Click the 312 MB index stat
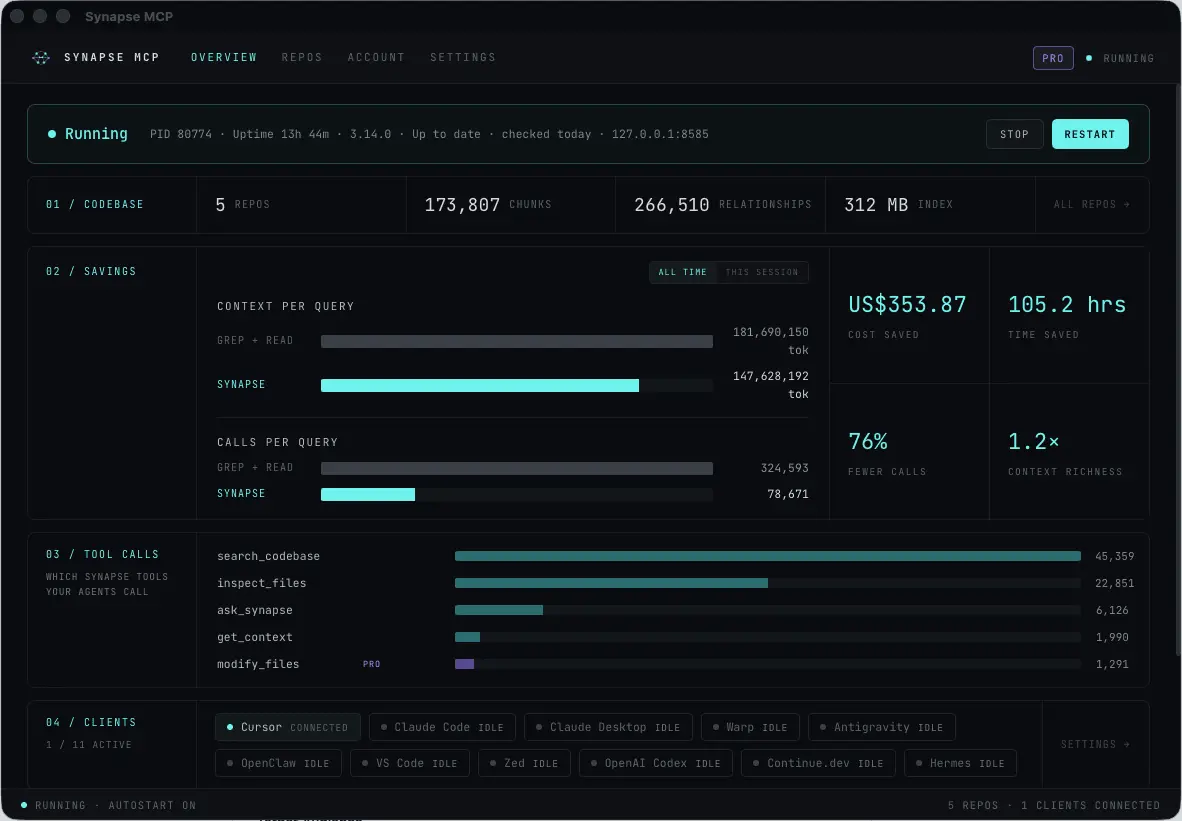The image size is (1182, 821). pyautogui.click(x=899, y=205)
